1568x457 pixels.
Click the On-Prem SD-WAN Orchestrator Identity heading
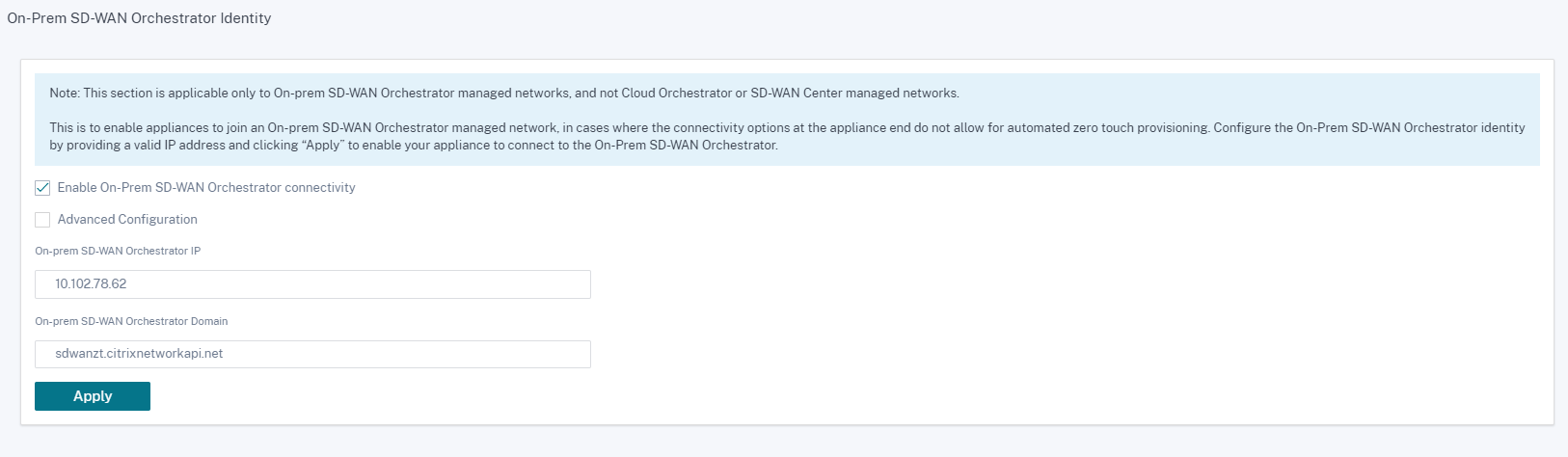coord(139,18)
